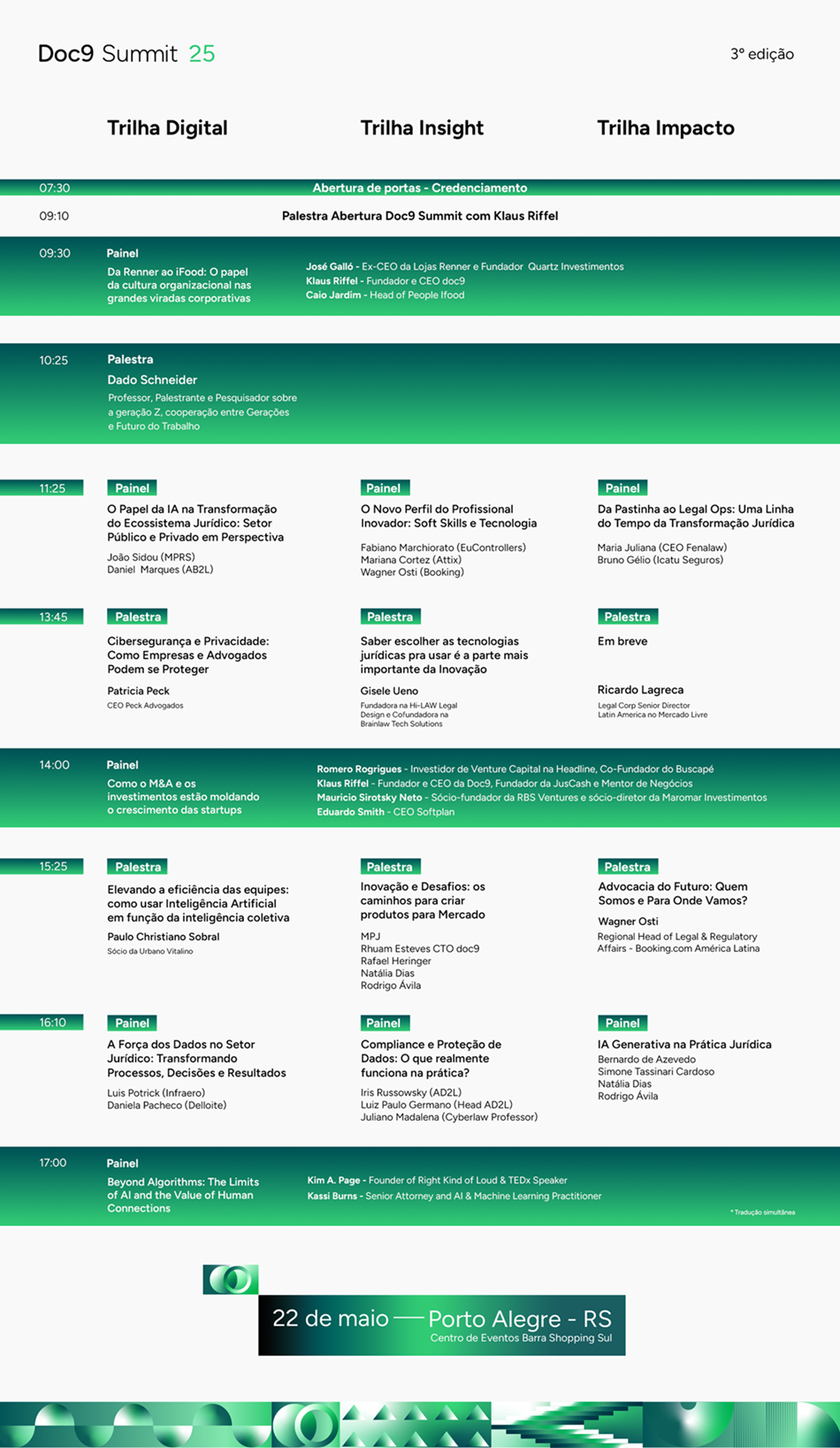840x1448 pixels.
Task: Click the 'Em breve' placeholder title
Action: tap(622, 641)
